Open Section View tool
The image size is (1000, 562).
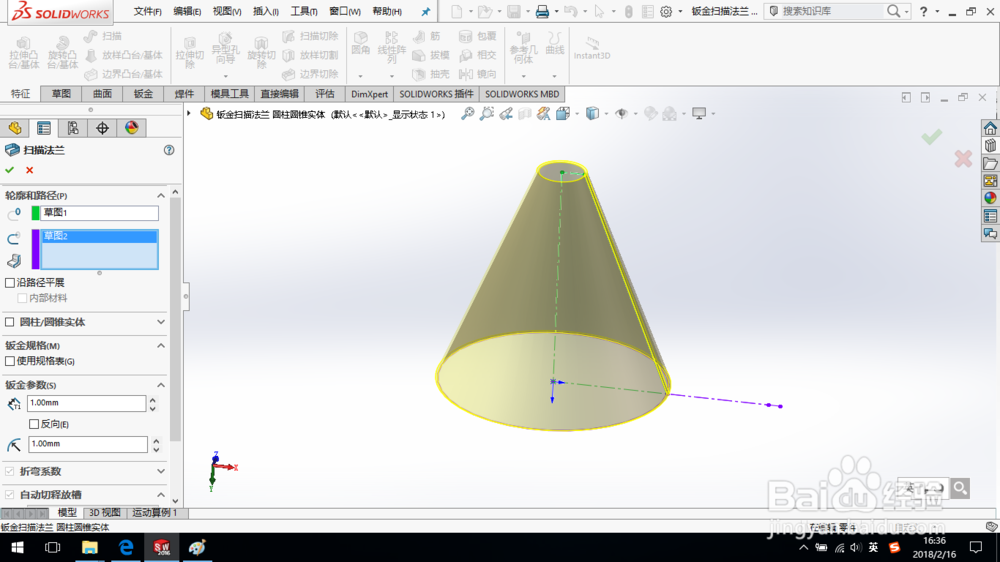(525, 114)
